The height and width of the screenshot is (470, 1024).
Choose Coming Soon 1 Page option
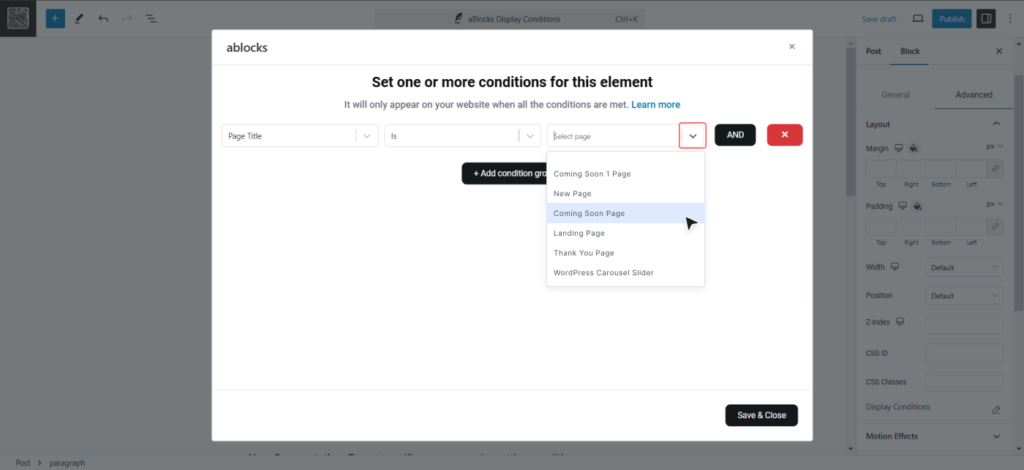point(626,174)
